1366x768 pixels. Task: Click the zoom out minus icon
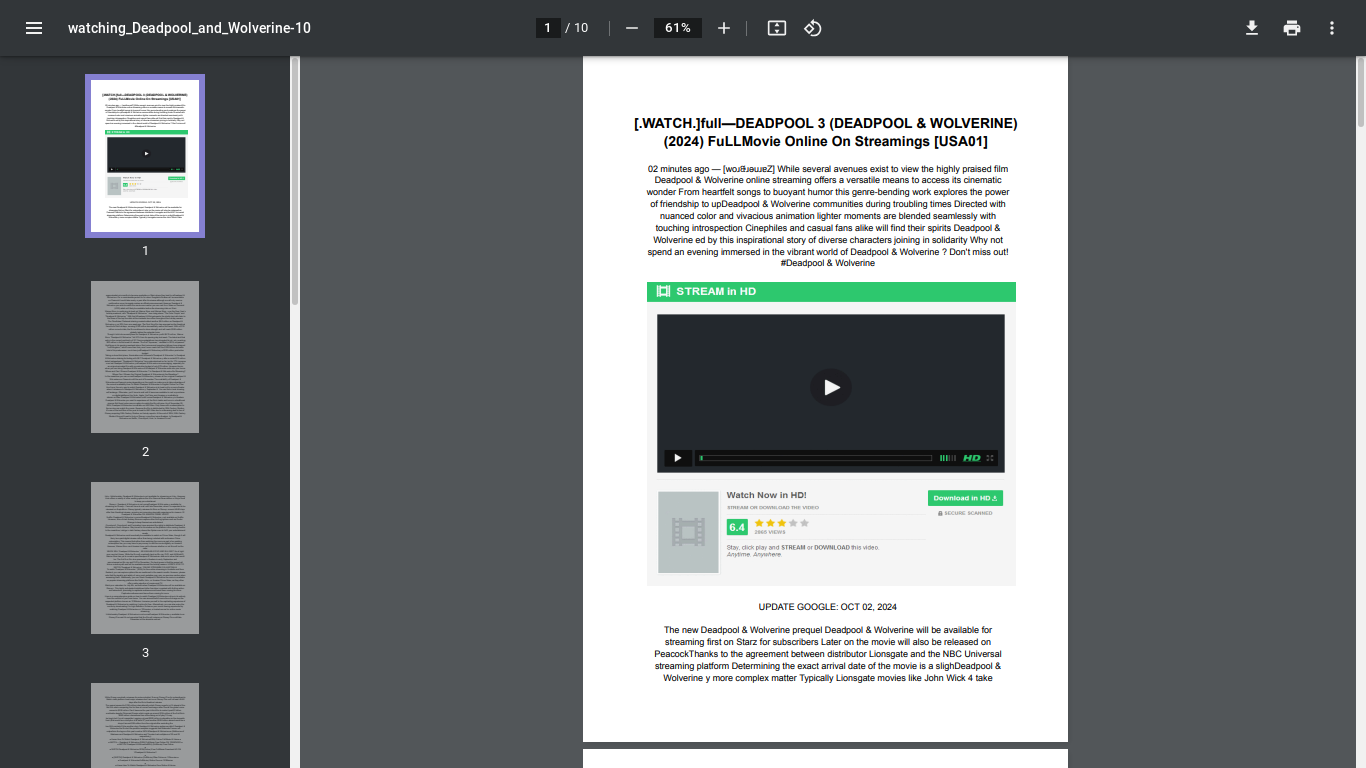(x=632, y=28)
